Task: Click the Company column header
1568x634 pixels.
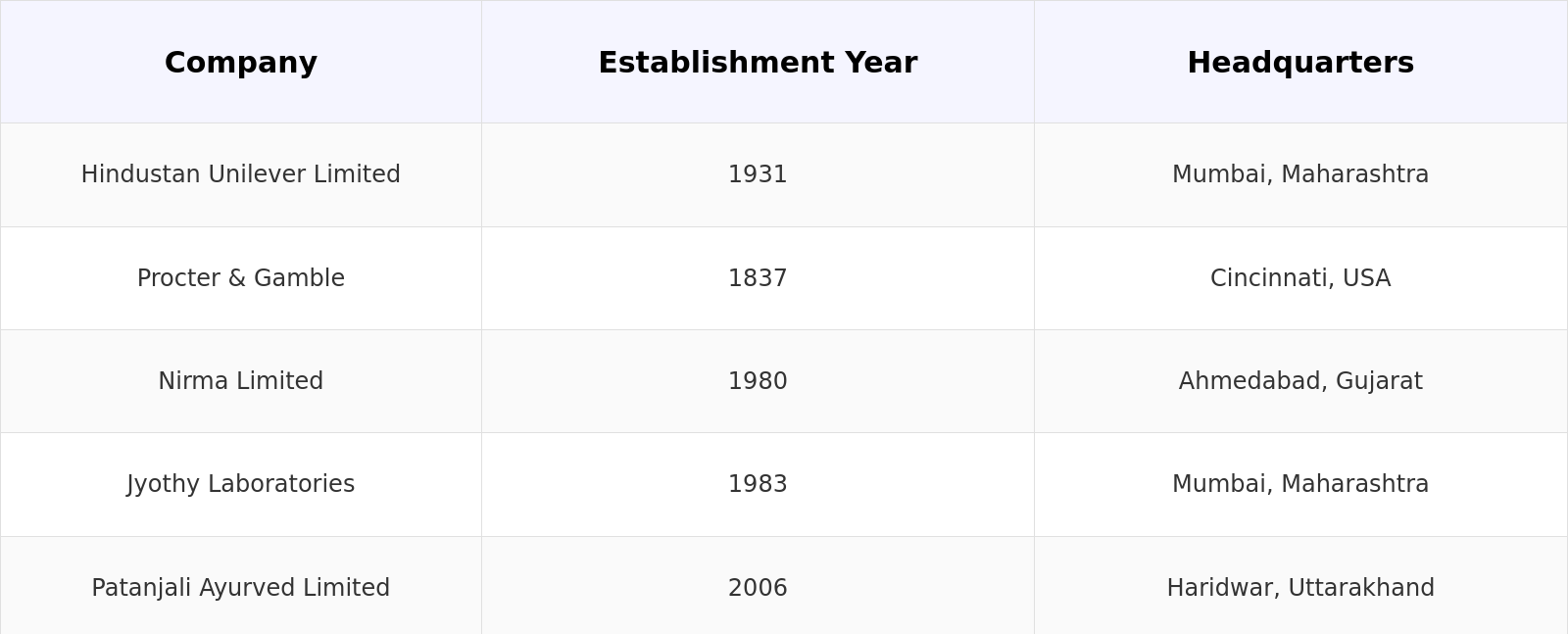Action: [x=240, y=63]
